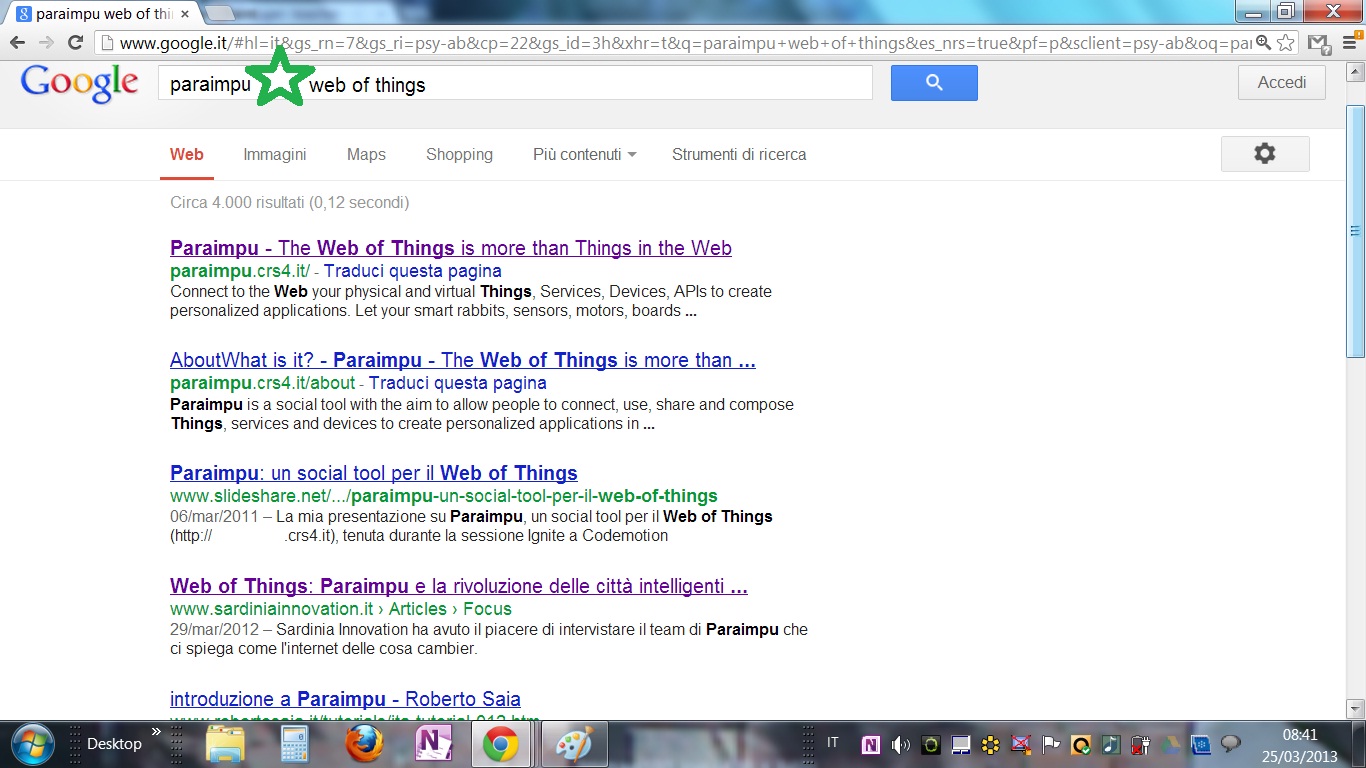Open Web of Things: Paraimpu e la rivoluzione result
Viewport: 1366px width, 768px height.
(459, 586)
